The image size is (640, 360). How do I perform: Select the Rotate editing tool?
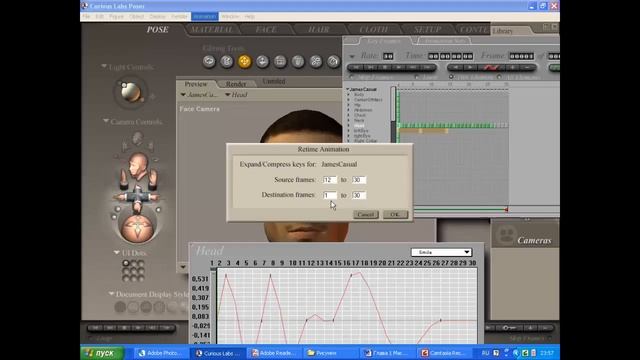209,61
